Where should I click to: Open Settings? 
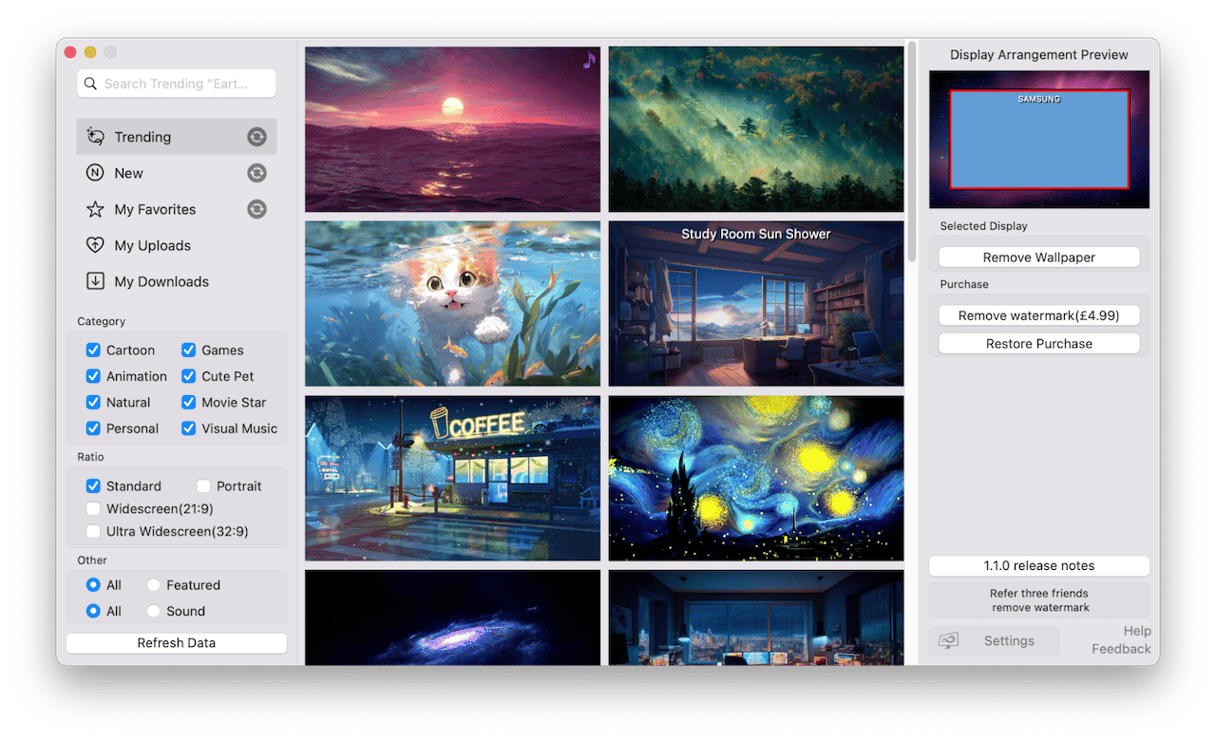994,641
